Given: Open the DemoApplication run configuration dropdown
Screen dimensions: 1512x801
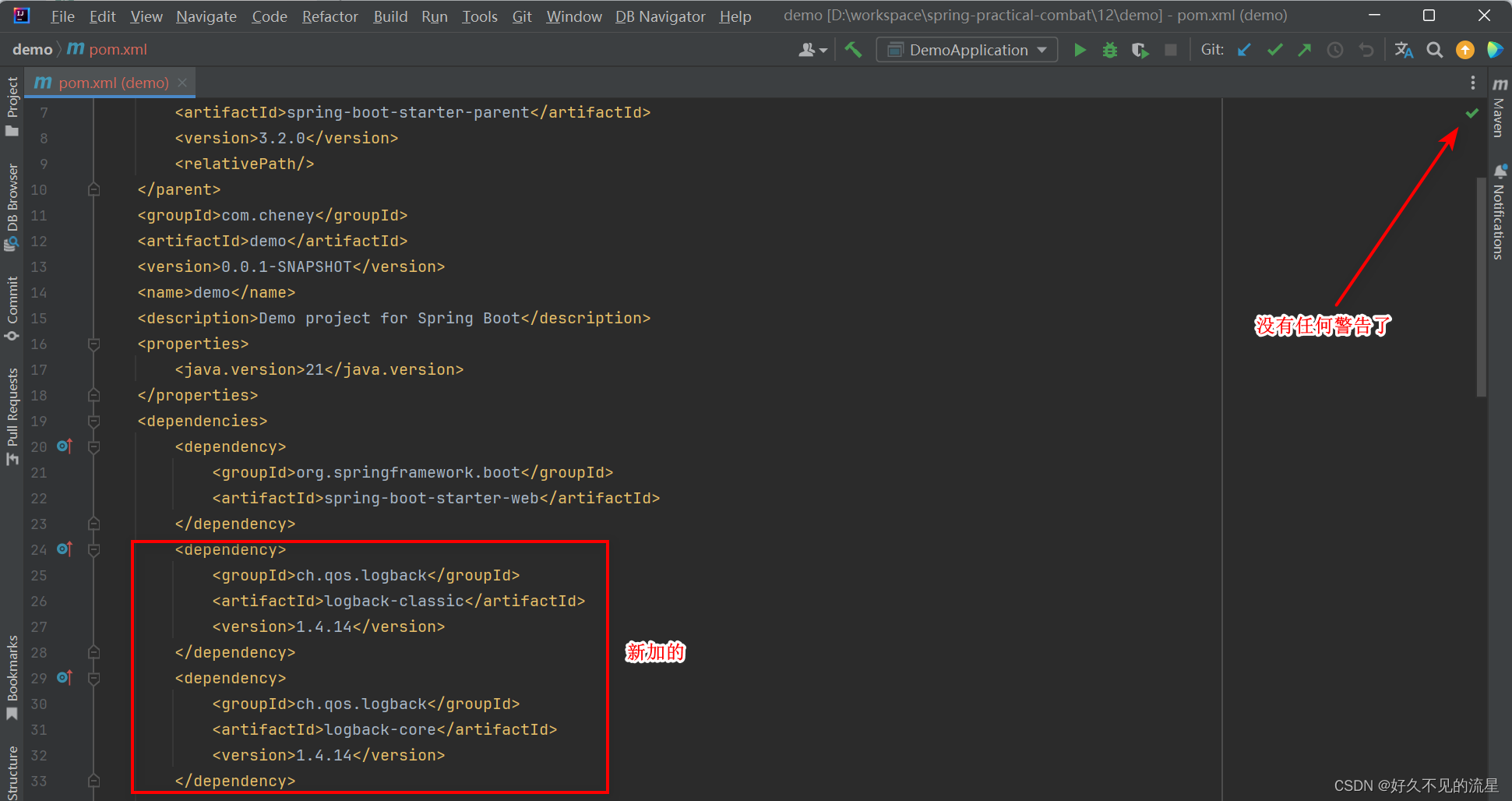Looking at the screenshot, I should (x=967, y=50).
